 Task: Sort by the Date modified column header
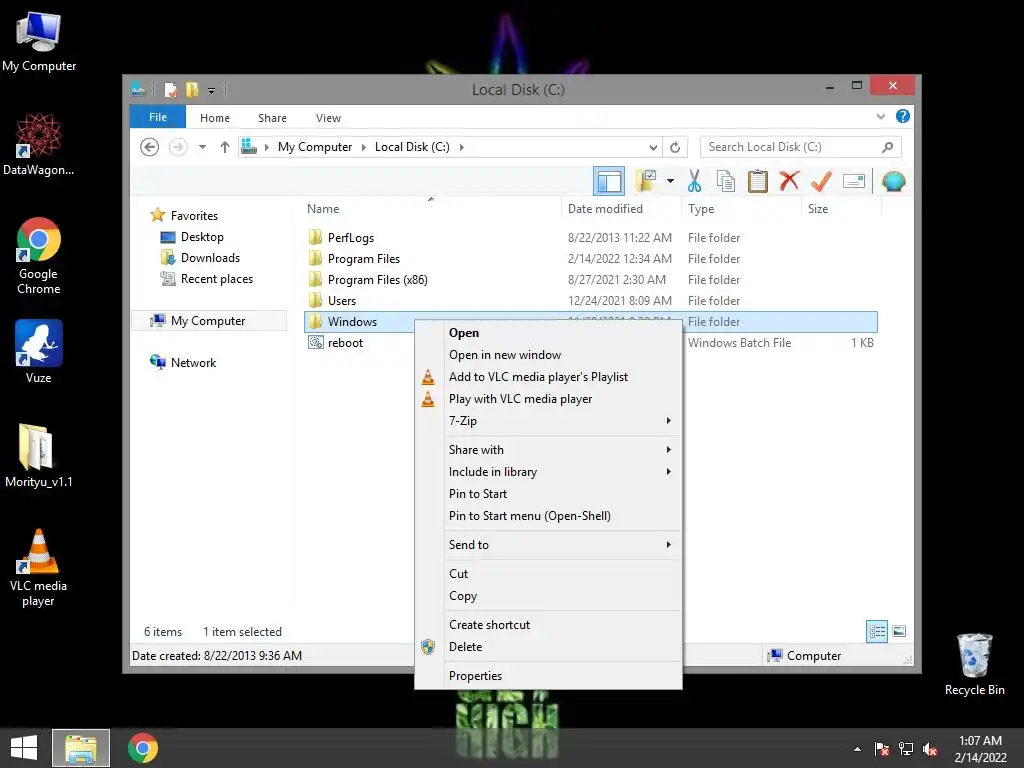point(605,209)
